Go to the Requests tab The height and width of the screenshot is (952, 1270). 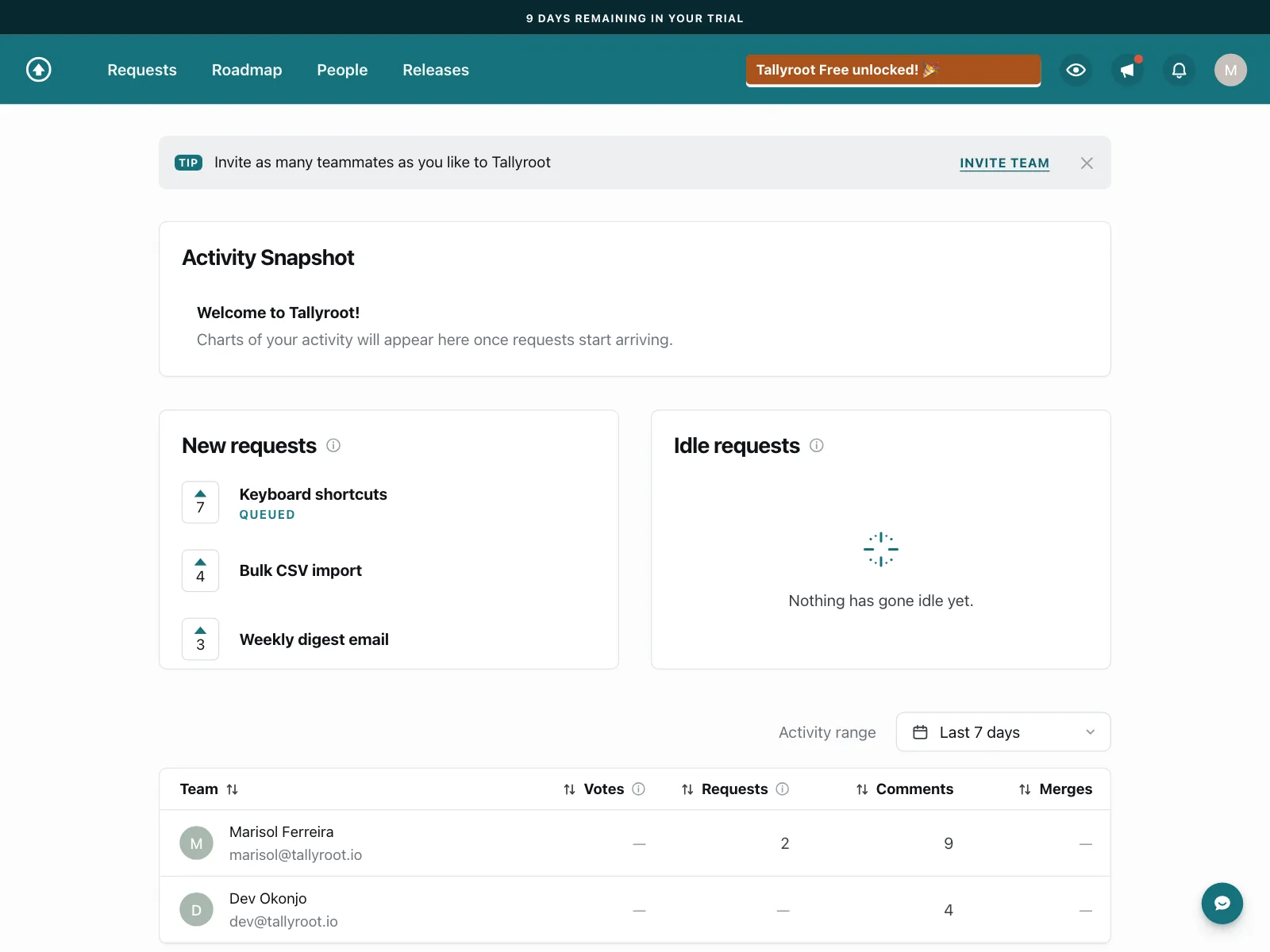click(x=142, y=70)
